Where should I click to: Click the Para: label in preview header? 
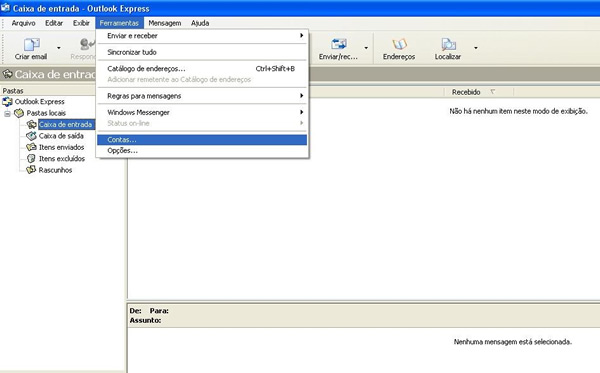pyautogui.click(x=159, y=311)
